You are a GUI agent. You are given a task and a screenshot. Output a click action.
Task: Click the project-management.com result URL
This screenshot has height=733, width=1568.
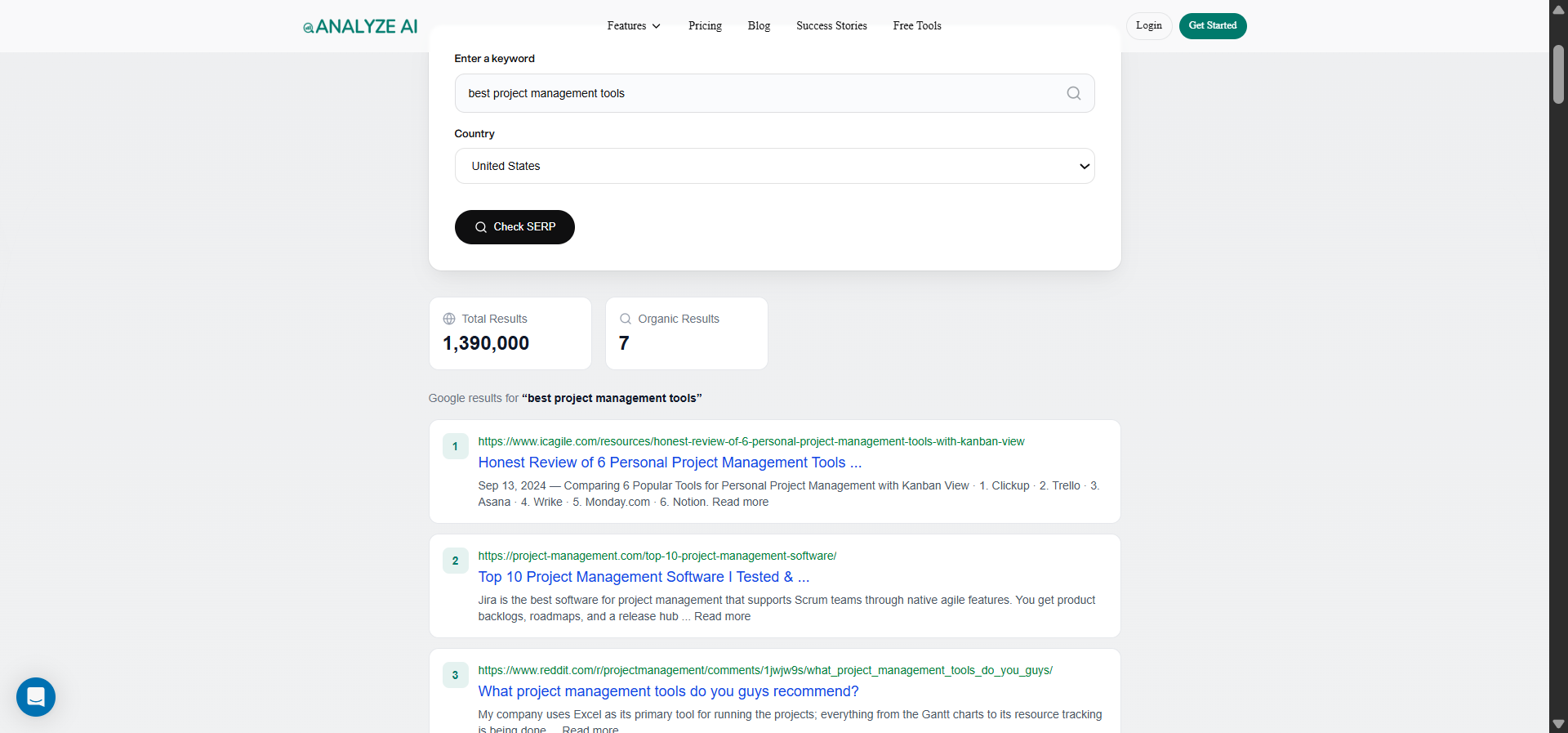(x=657, y=556)
